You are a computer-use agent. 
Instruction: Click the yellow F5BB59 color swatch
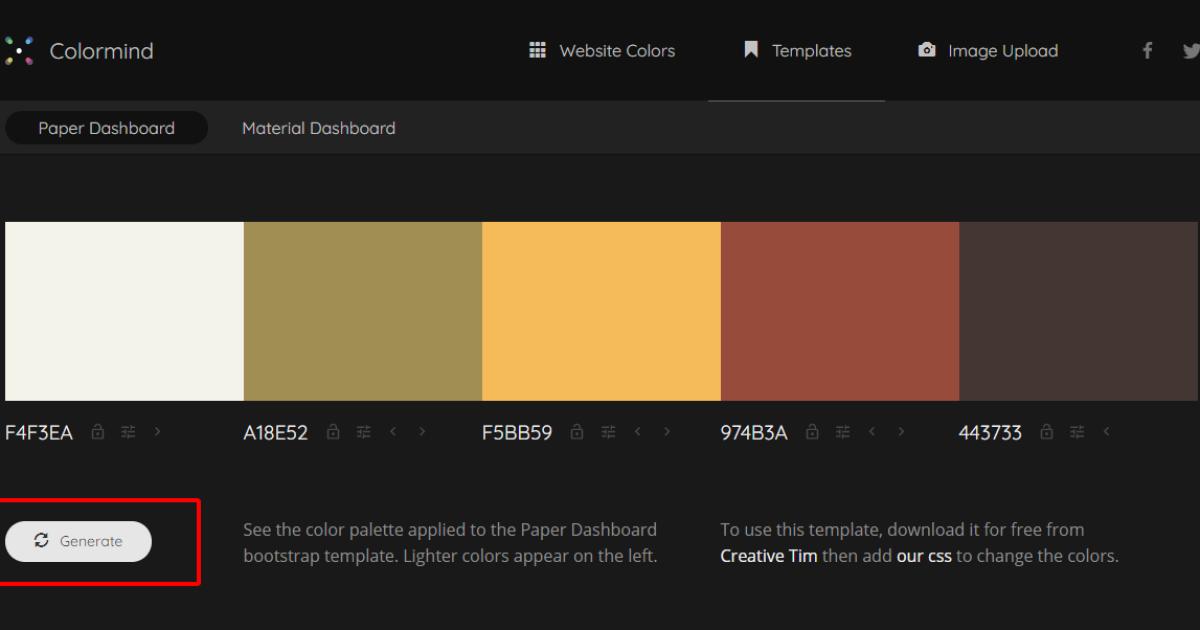pyautogui.click(x=600, y=310)
